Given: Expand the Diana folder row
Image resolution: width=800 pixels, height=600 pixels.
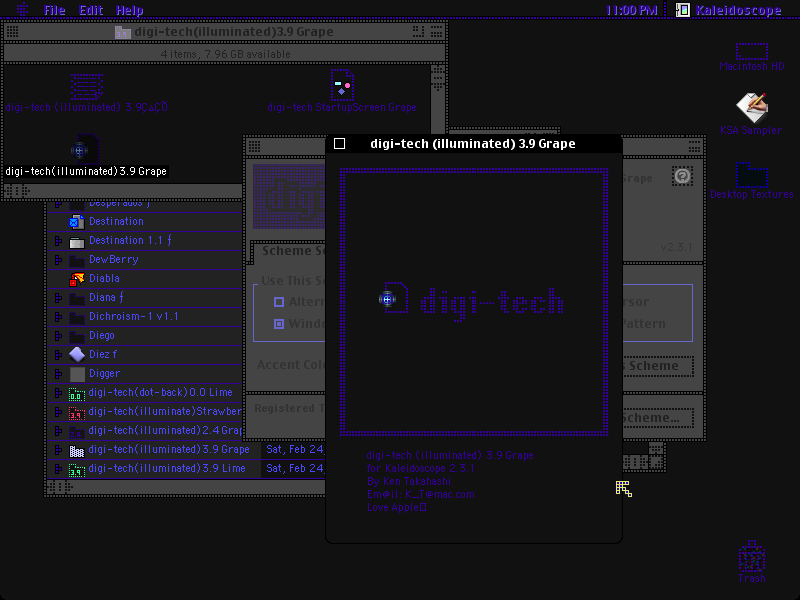Looking at the screenshot, I should pyautogui.click(x=58, y=298).
